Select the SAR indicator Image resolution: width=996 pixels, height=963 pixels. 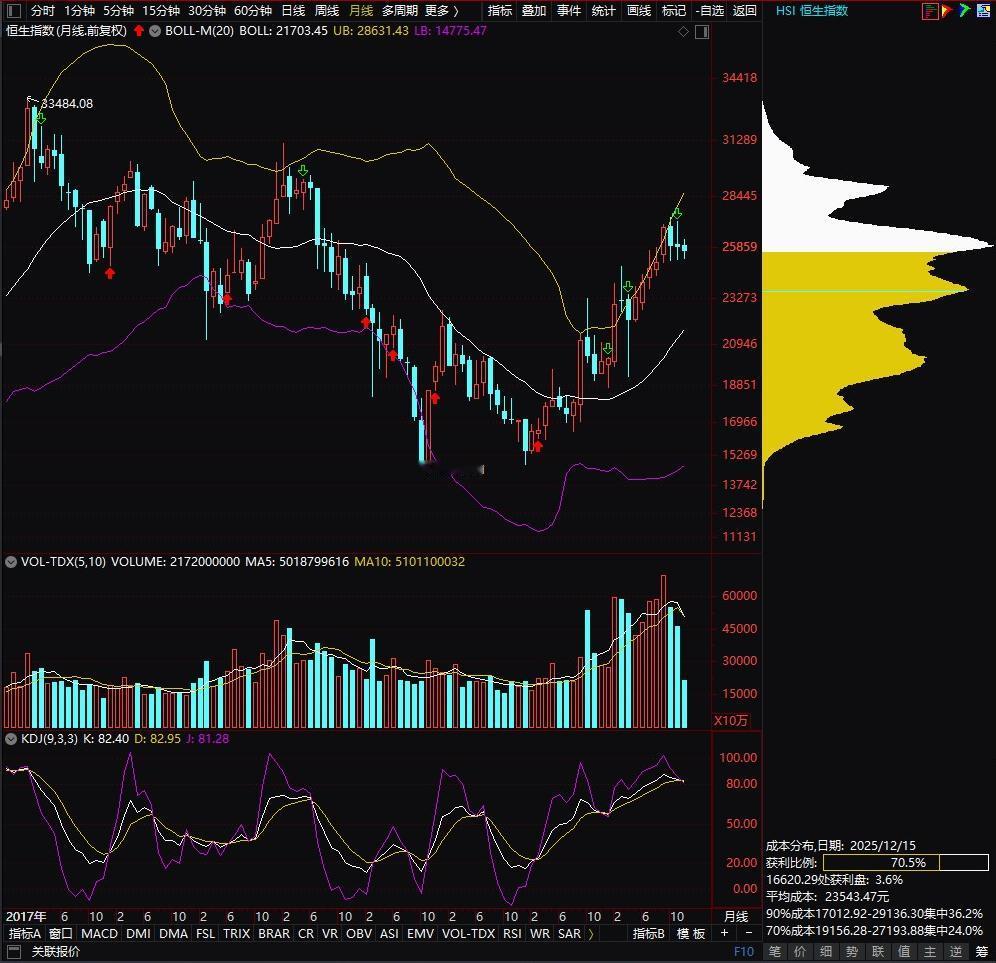click(x=569, y=934)
